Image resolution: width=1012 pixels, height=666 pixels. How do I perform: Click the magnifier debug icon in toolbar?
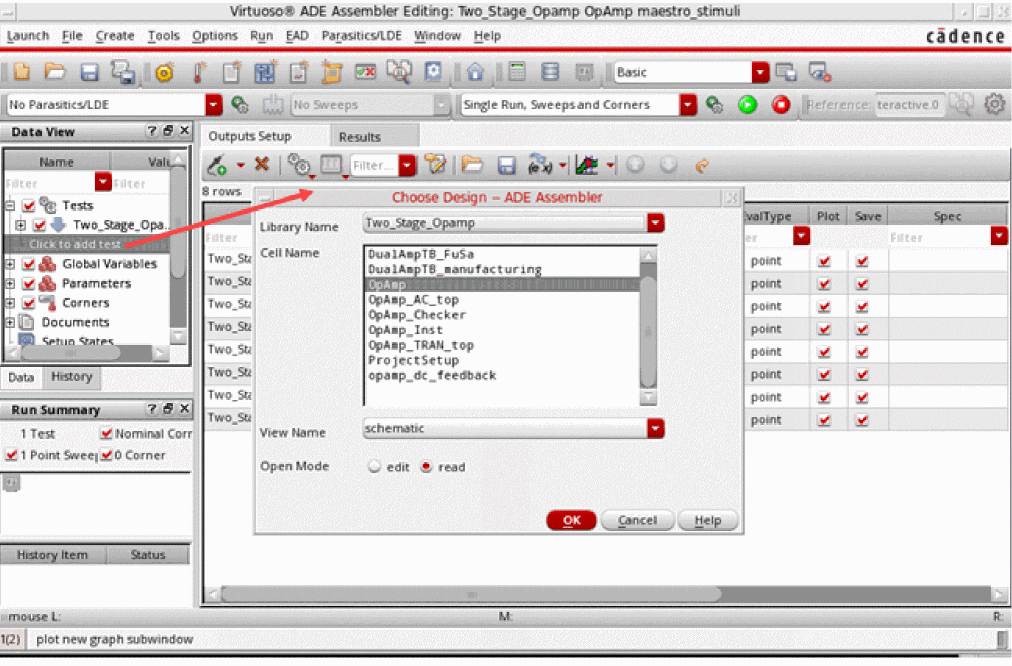tap(400, 72)
